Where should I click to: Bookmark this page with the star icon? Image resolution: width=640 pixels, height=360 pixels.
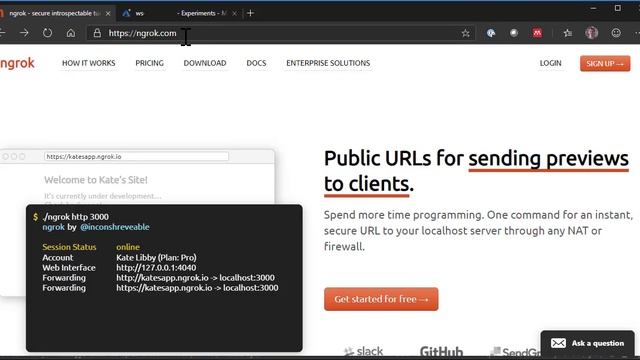point(465,33)
